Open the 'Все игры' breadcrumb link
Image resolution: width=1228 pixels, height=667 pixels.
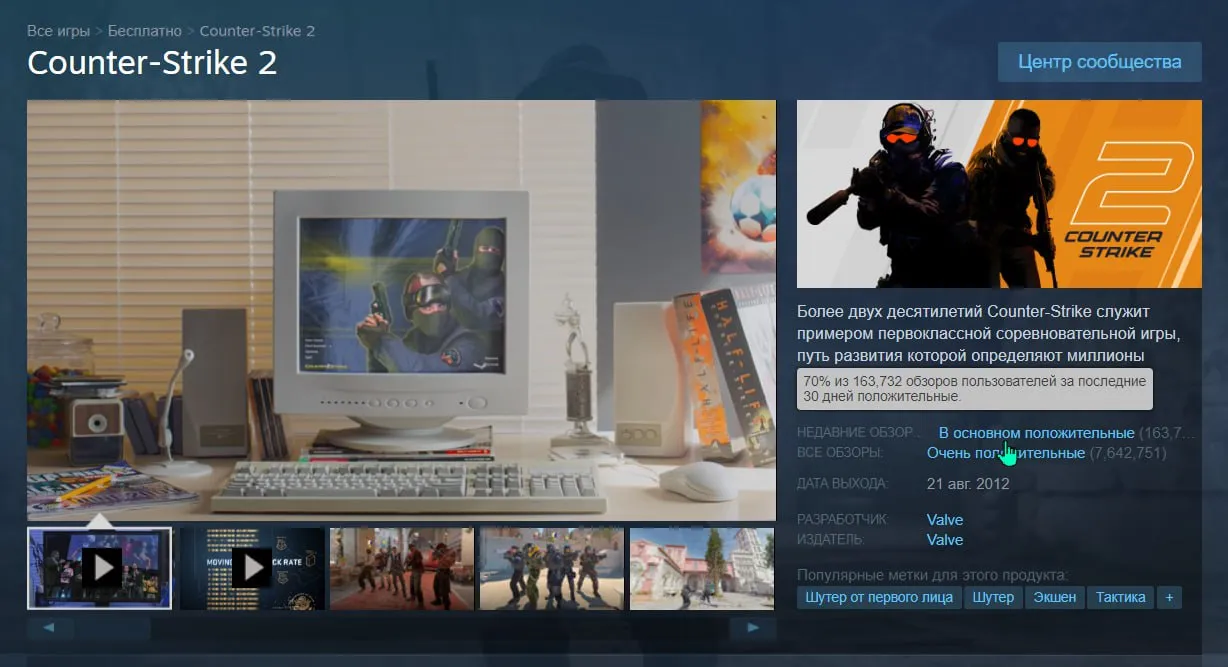(59, 31)
